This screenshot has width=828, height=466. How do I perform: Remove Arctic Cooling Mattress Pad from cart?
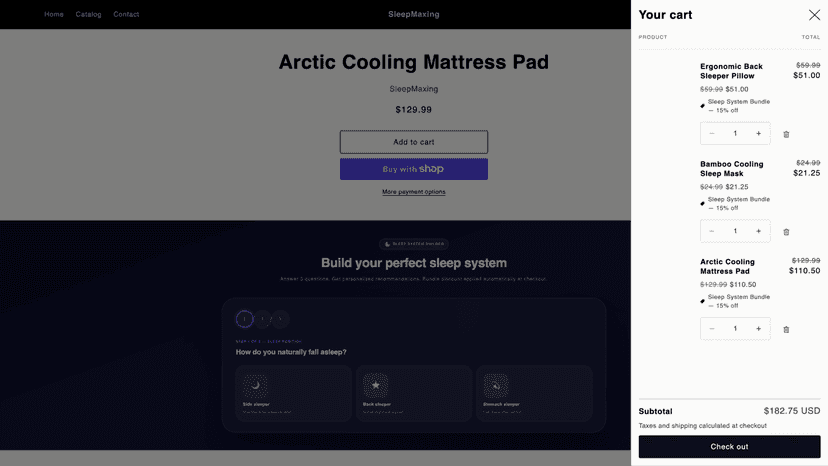click(x=786, y=329)
